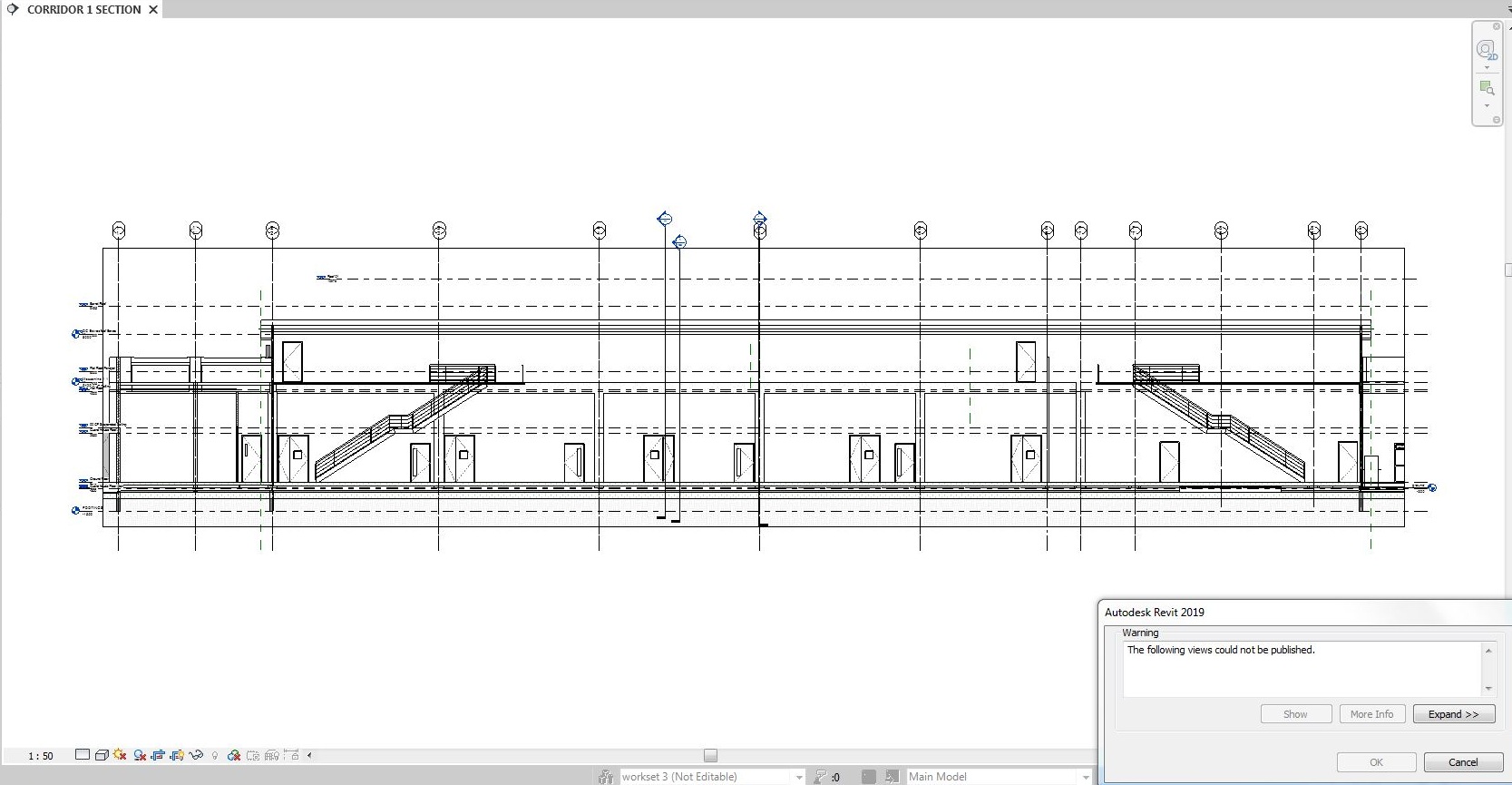
Task: Toggle sun path off icon
Action: pyautogui.click(x=120, y=755)
